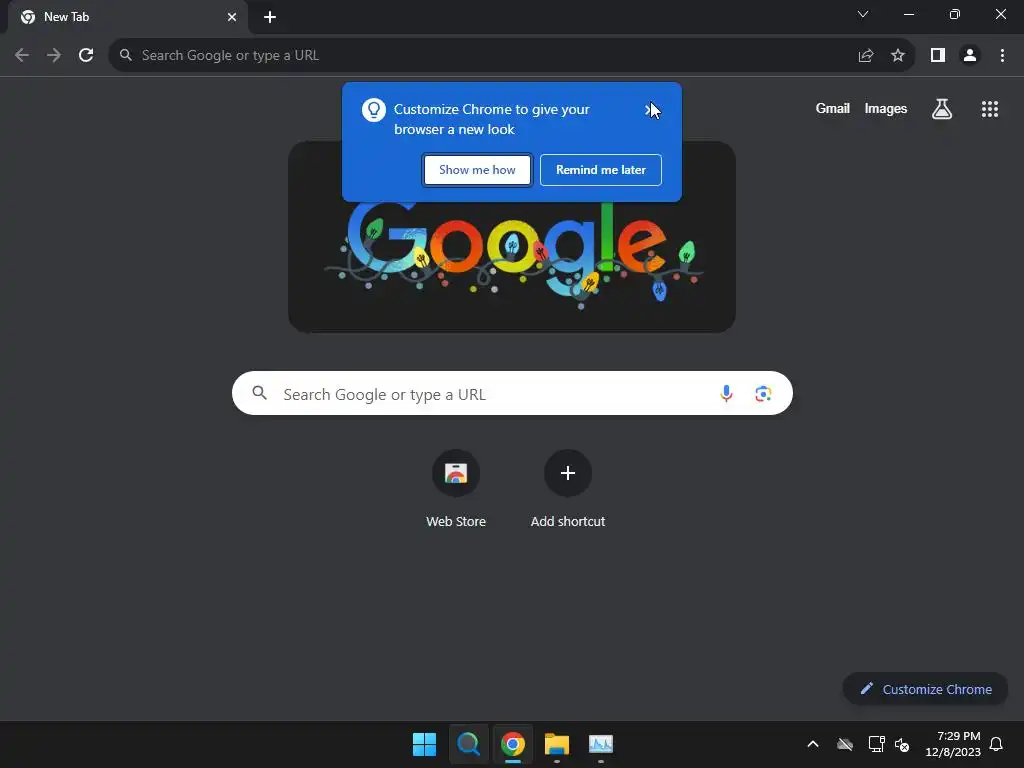
Task: Bookmark this tab with the star icon
Action: 898,56
